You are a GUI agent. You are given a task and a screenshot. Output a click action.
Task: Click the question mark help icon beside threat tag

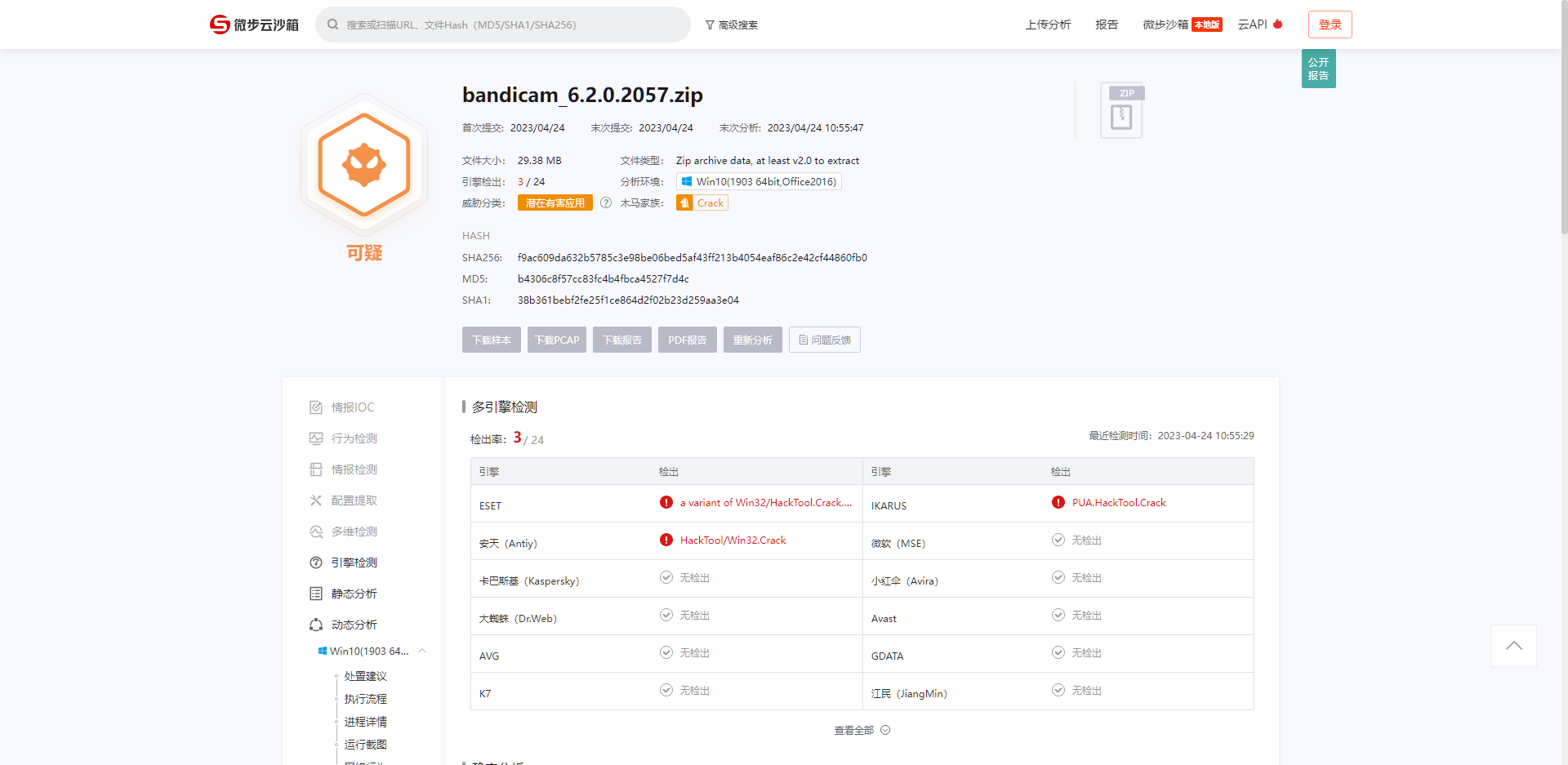606,203
